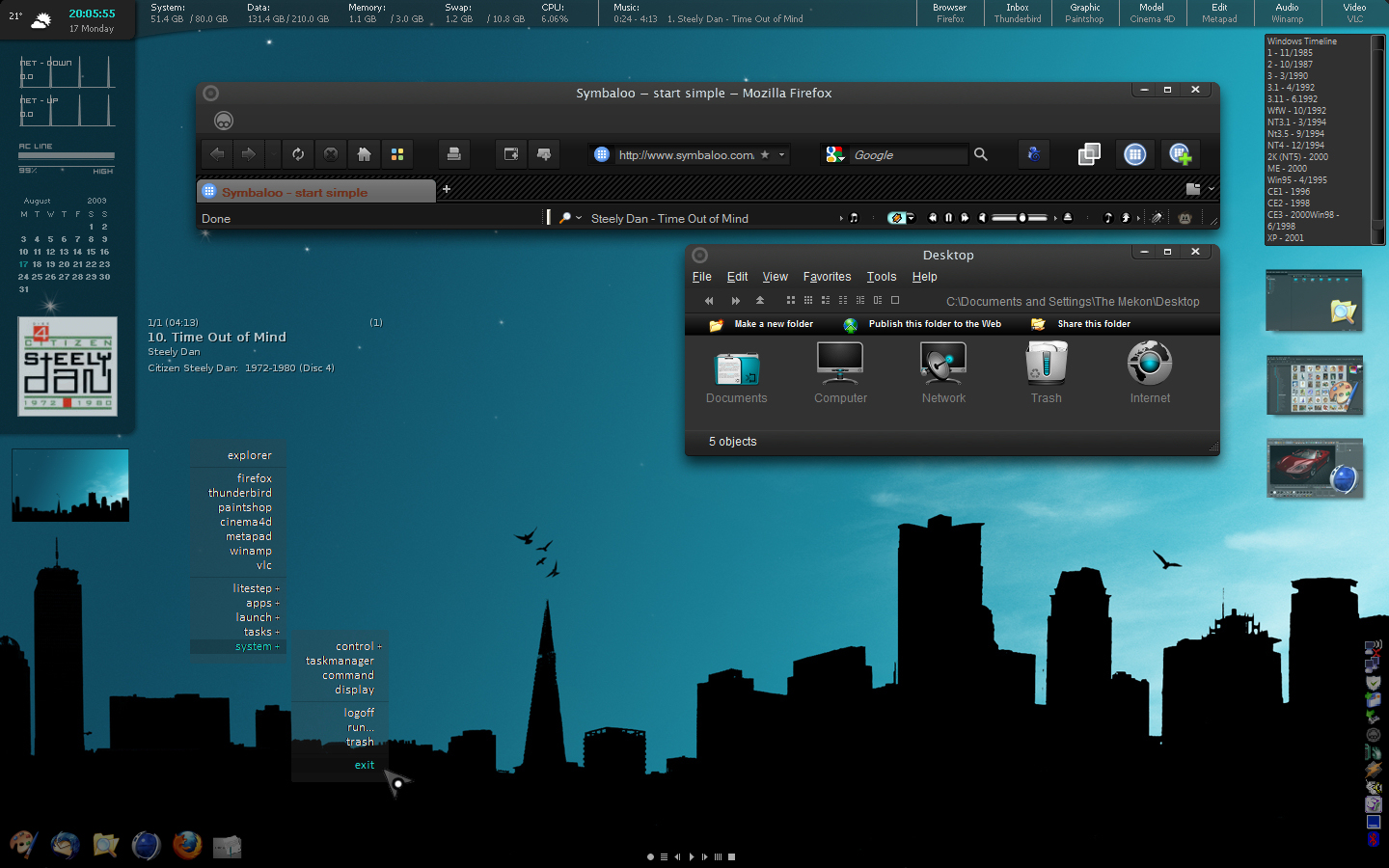Choose taskmanager from system menu

pyautogui.click(x=340, y=661)
